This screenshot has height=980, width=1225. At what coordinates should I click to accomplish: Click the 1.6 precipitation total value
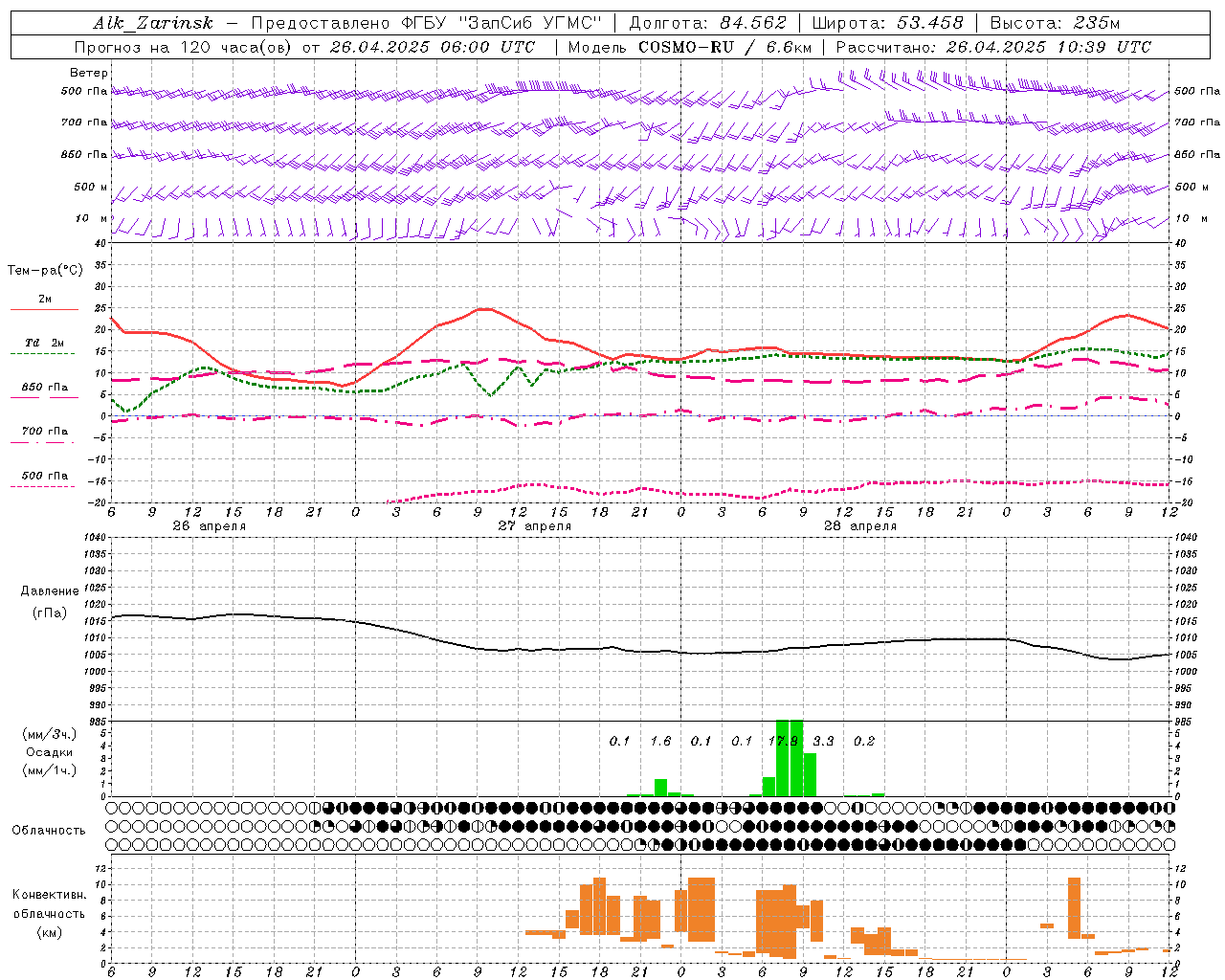point(660,742)
